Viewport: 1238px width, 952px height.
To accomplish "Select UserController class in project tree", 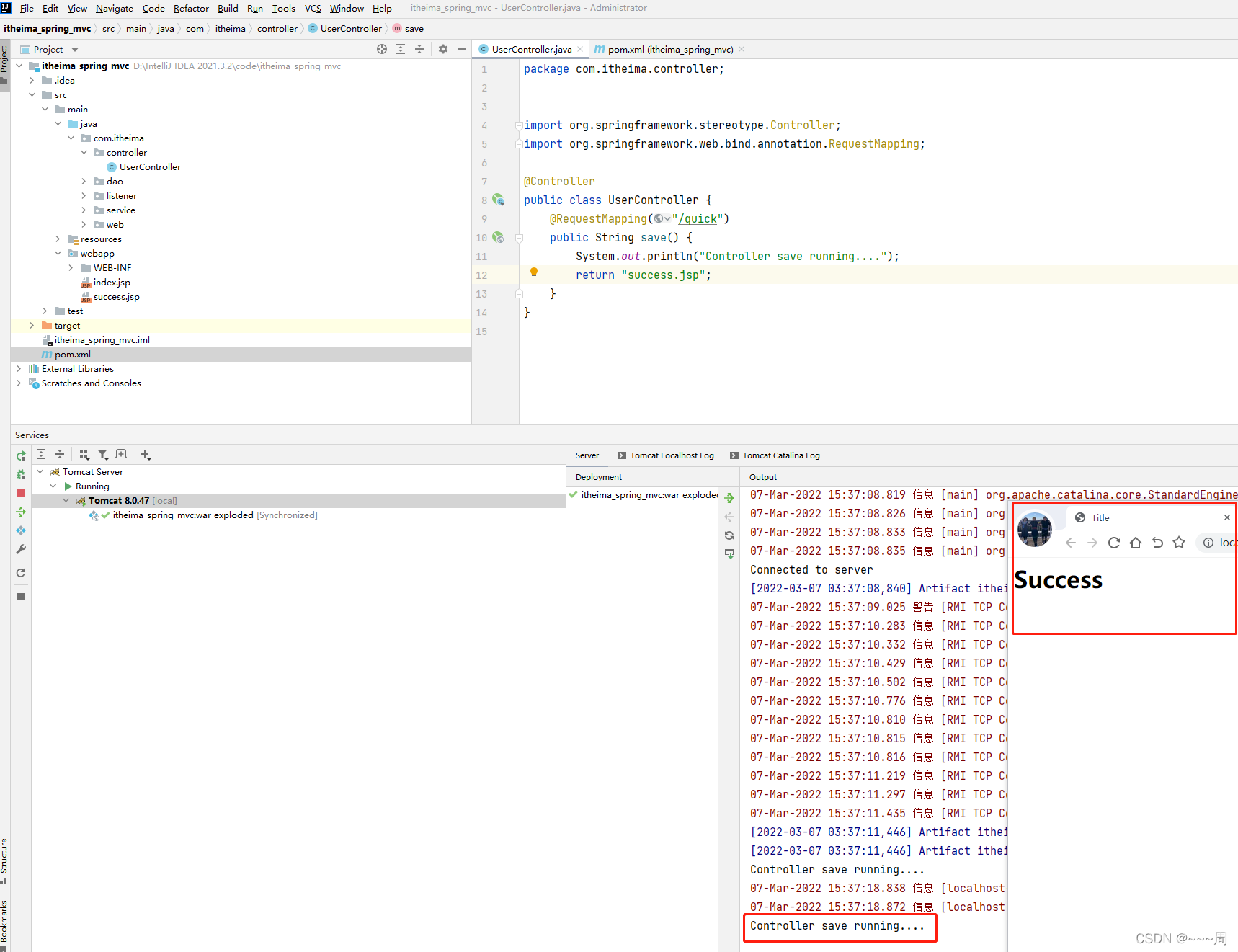I will tap(143, 166).
